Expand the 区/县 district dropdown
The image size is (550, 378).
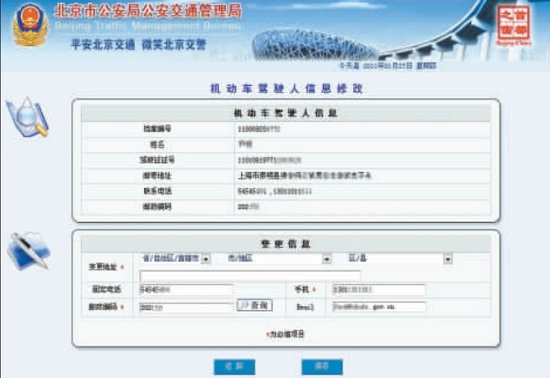[400, 259]
